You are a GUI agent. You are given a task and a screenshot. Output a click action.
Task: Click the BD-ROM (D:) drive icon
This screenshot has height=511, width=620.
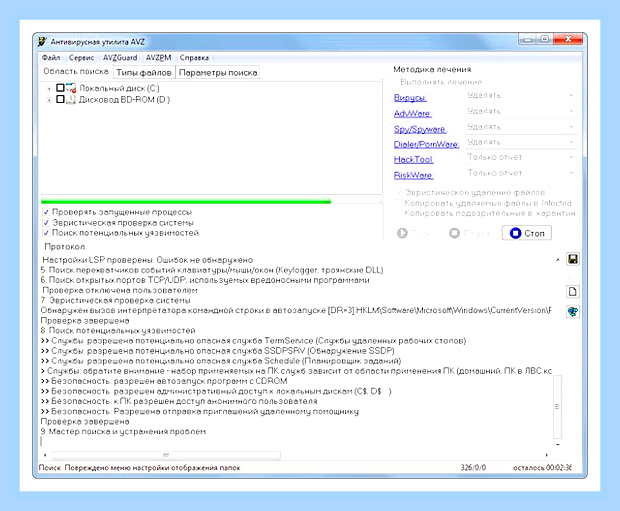tap(71, 99)
